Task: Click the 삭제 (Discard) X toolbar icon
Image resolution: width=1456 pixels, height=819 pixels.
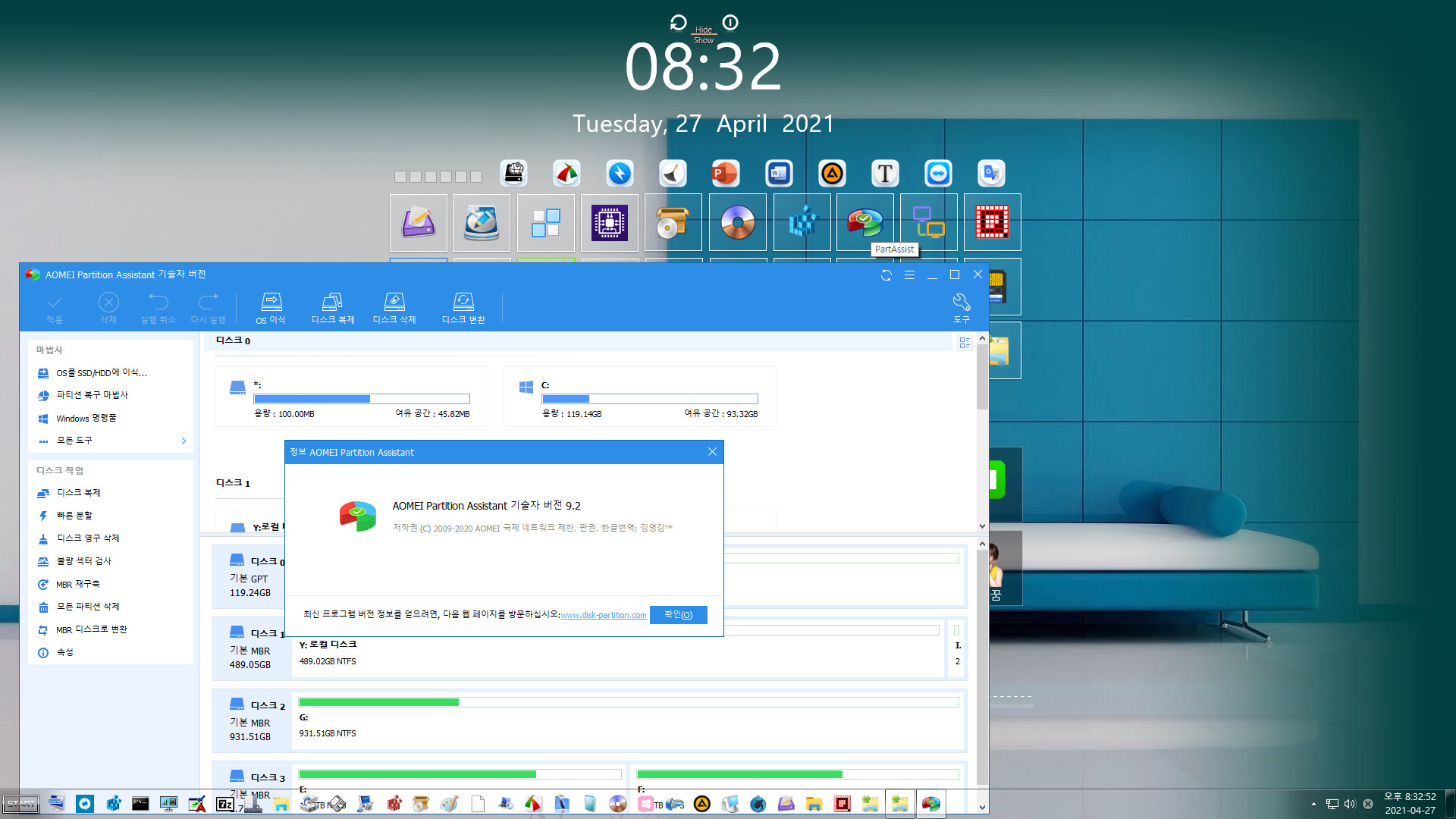Action: point(108,308)
